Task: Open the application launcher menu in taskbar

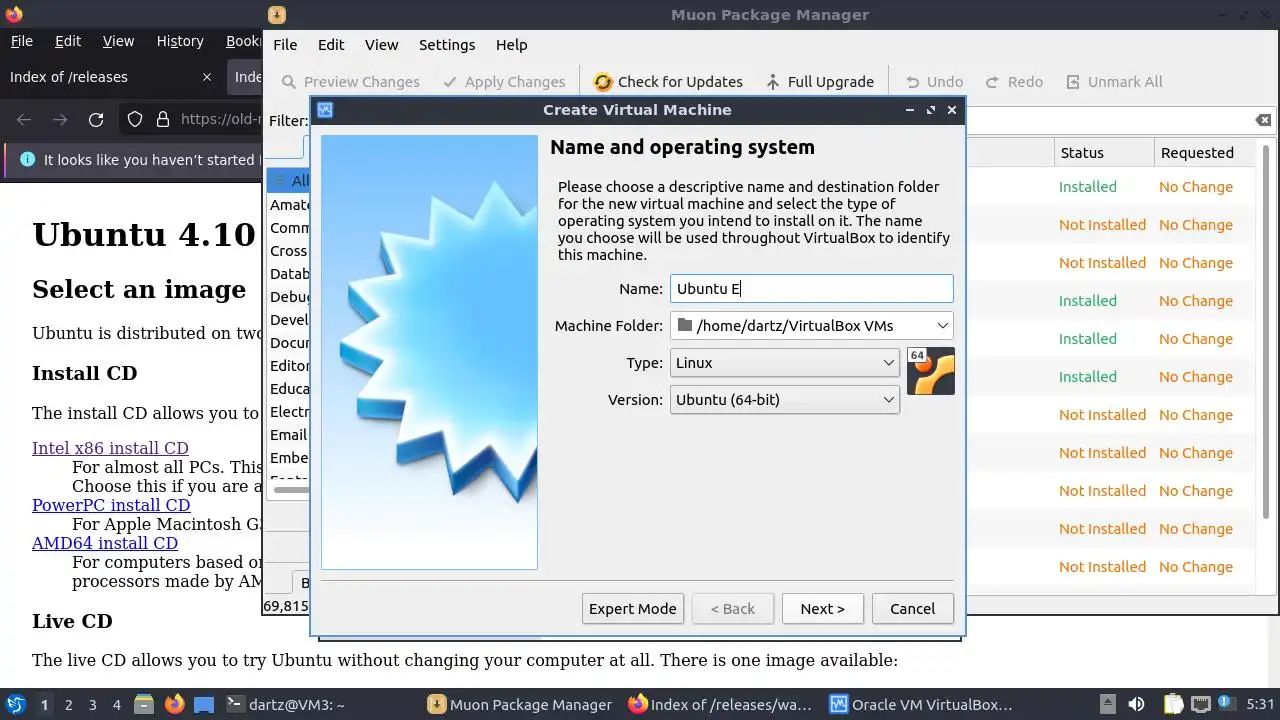Action: coord(15,704)
